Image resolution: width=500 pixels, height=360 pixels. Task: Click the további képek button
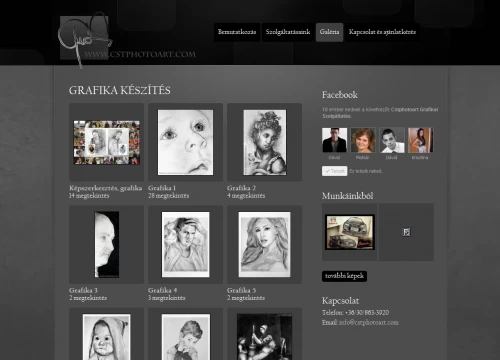pos(344,276)
